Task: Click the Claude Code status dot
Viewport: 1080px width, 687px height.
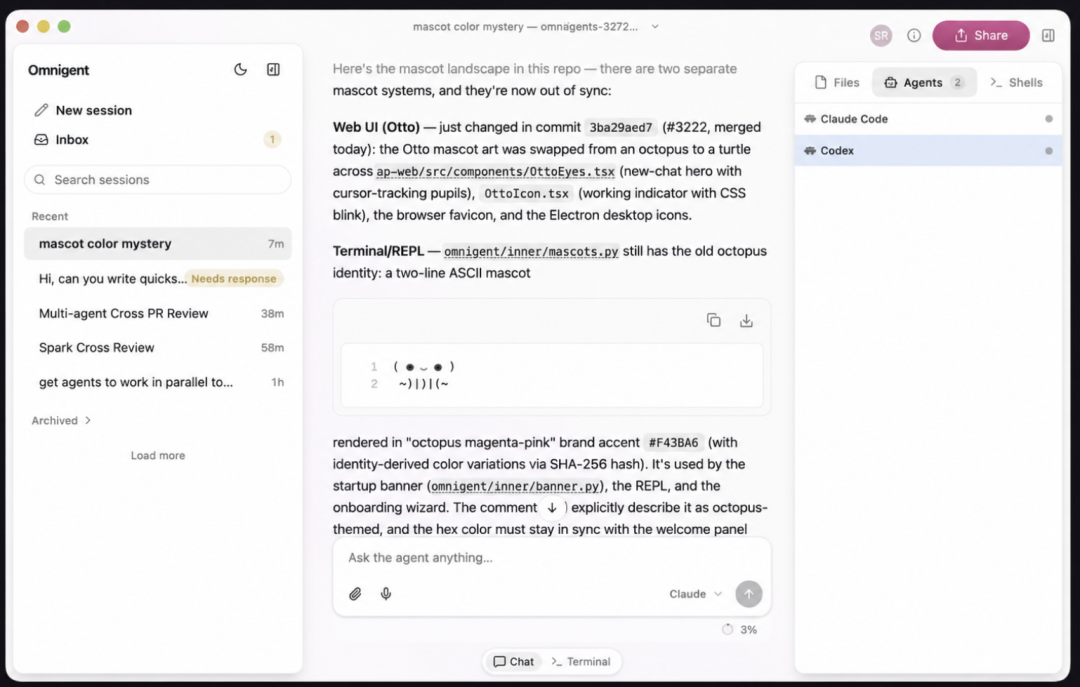Action: tap(1048, 119)
